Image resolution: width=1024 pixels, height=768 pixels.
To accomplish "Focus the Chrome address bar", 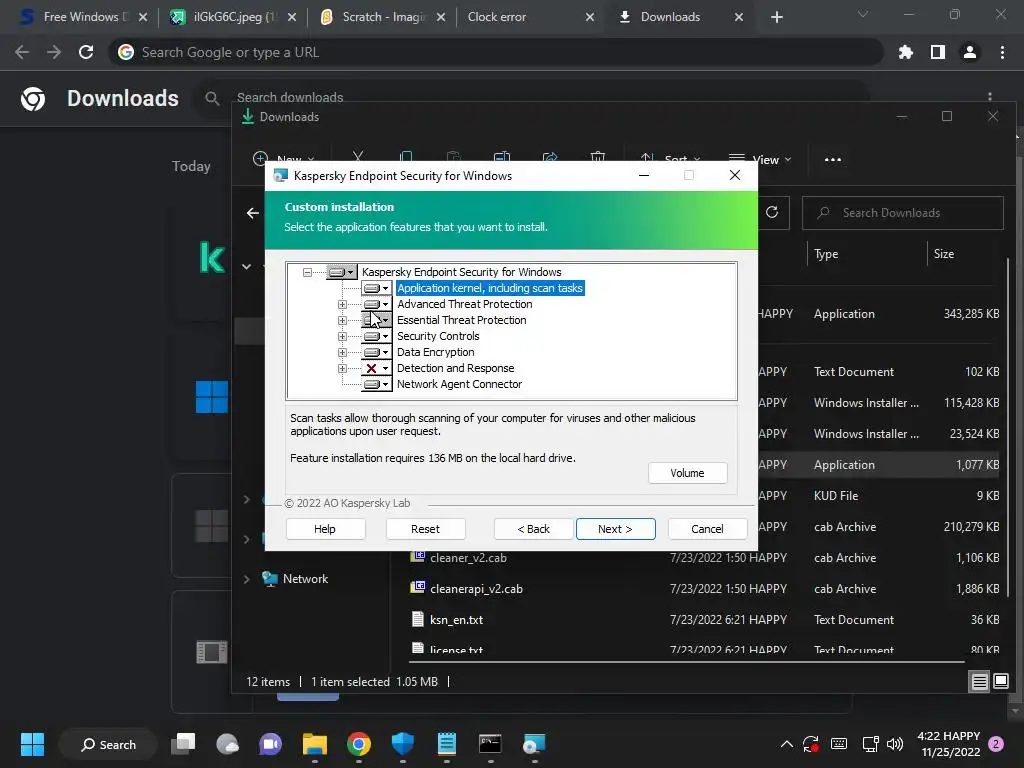I will [496, 52].
